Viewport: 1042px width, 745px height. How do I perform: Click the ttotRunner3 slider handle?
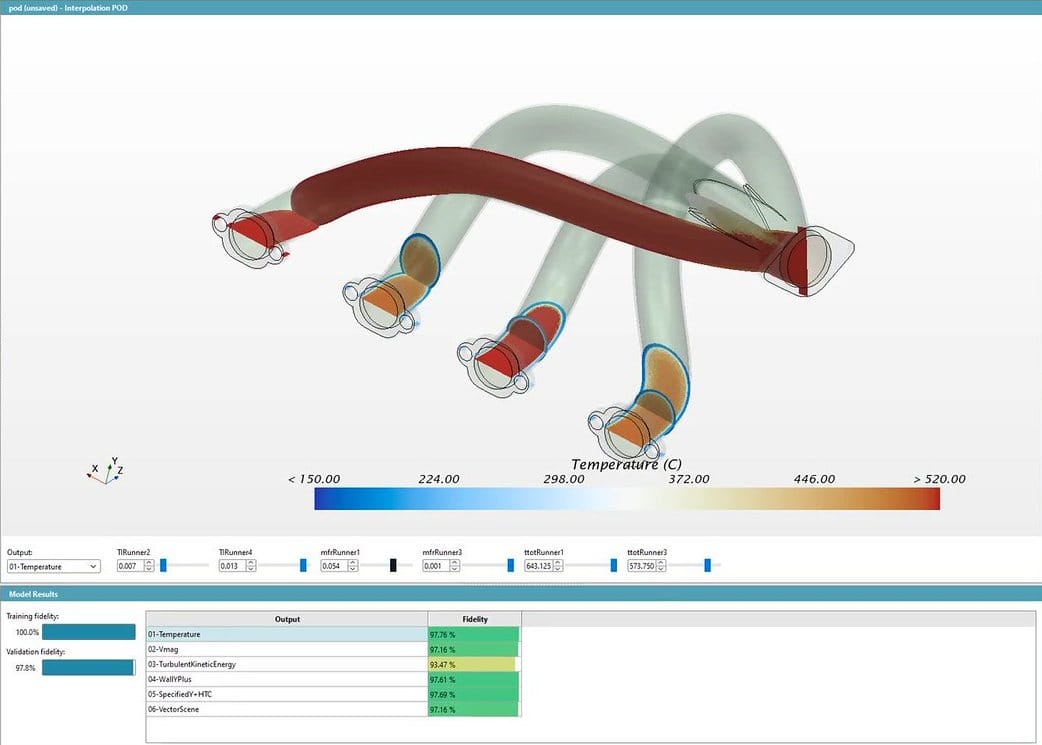coord(708,565)
